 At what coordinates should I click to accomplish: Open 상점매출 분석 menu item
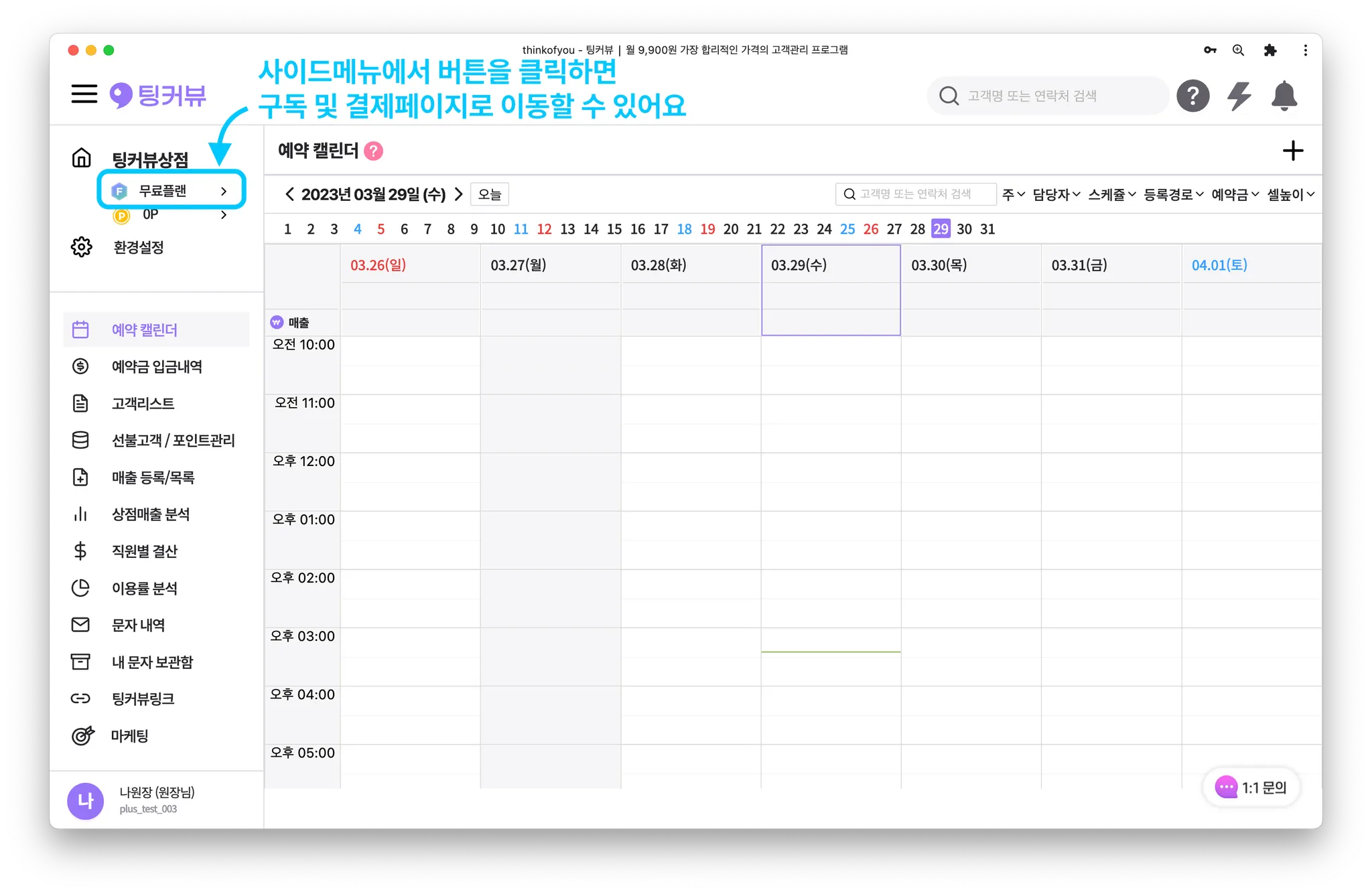click(x=150, y=514)
